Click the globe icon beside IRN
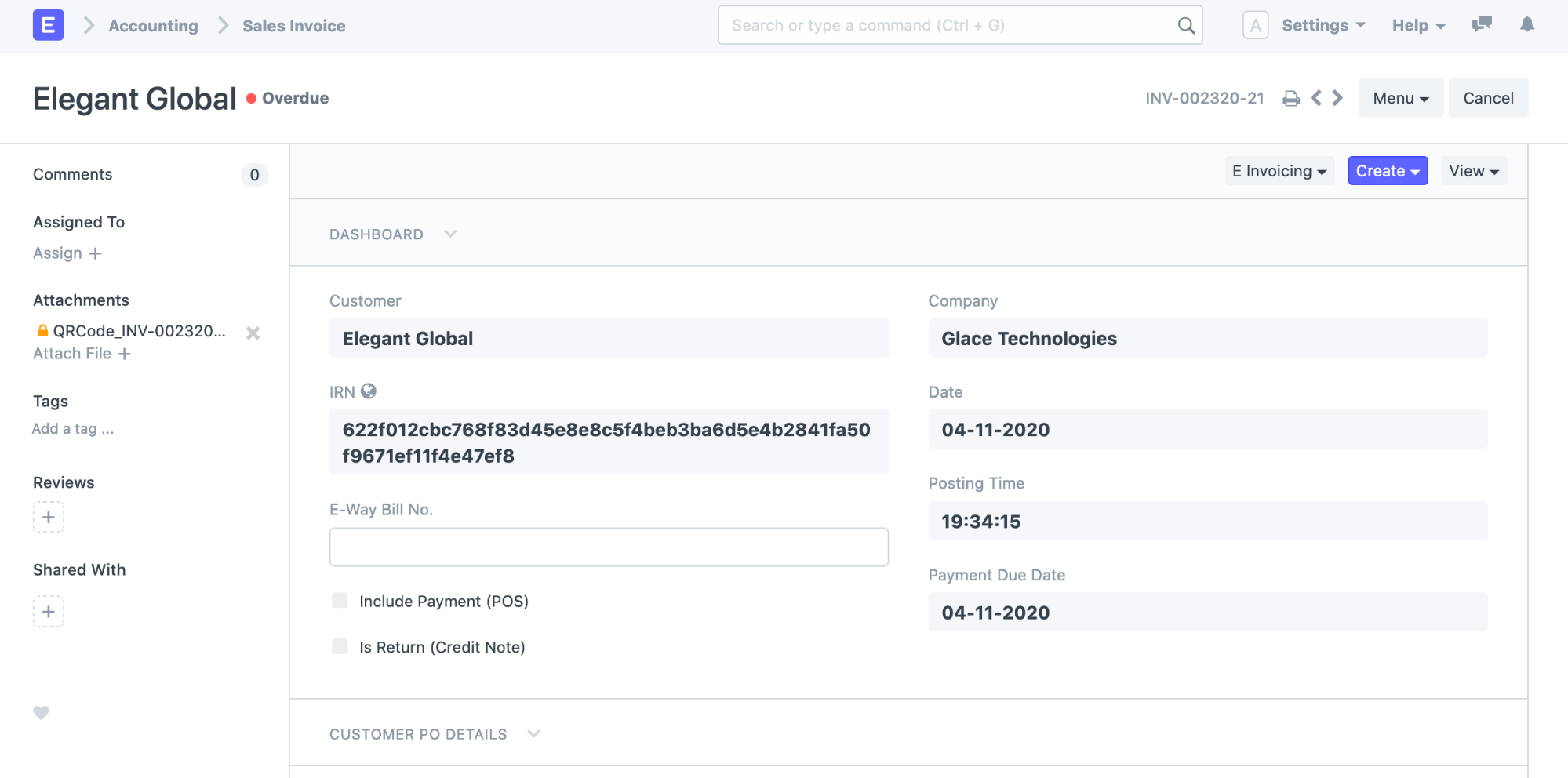Image resolution: width=1568 pixels, height=778 pixels. [x=368, y=391]
